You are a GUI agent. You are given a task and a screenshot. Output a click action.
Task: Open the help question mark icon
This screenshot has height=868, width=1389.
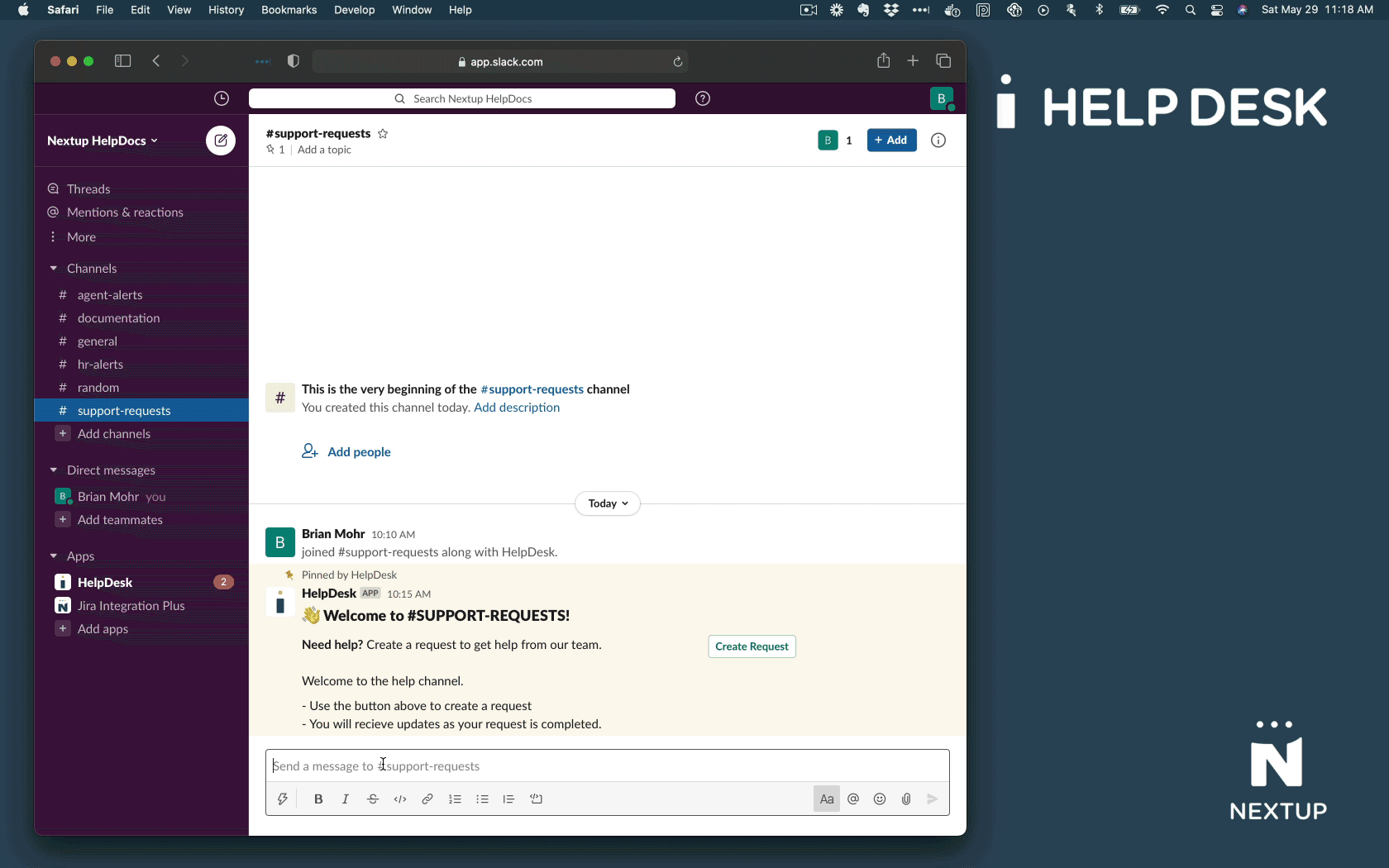(703, 98)
